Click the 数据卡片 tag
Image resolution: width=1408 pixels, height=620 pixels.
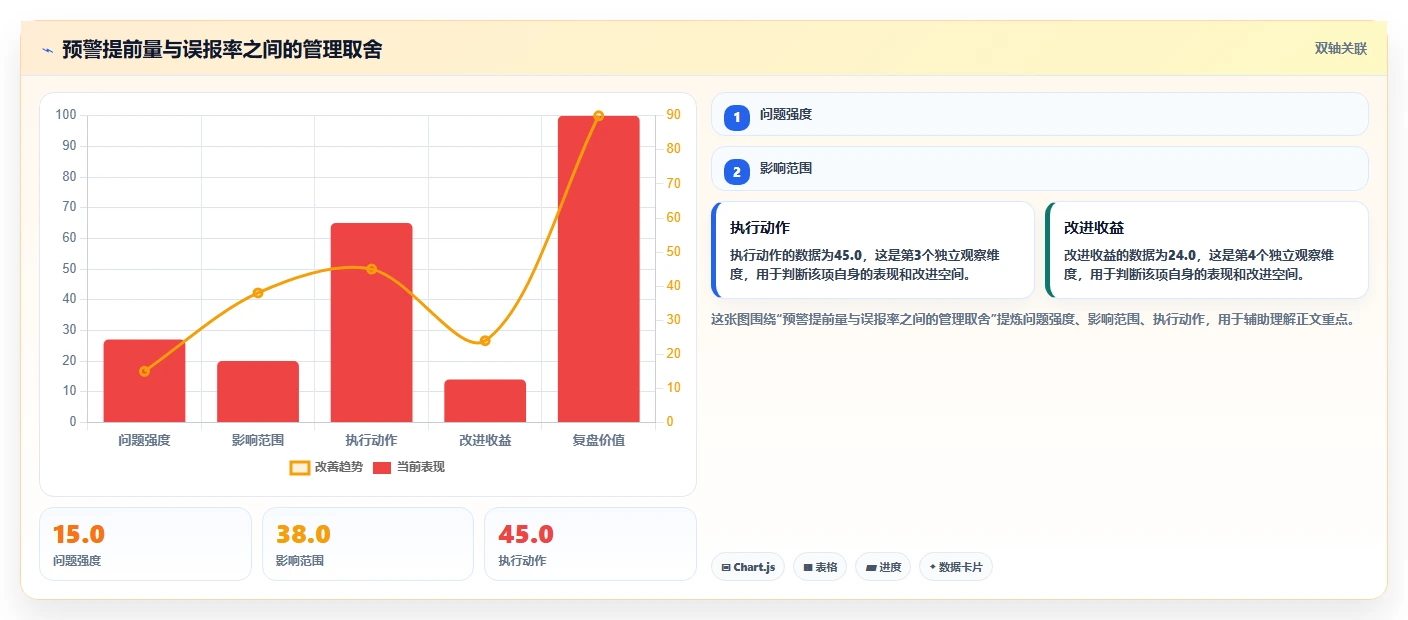tap(956, 567)
